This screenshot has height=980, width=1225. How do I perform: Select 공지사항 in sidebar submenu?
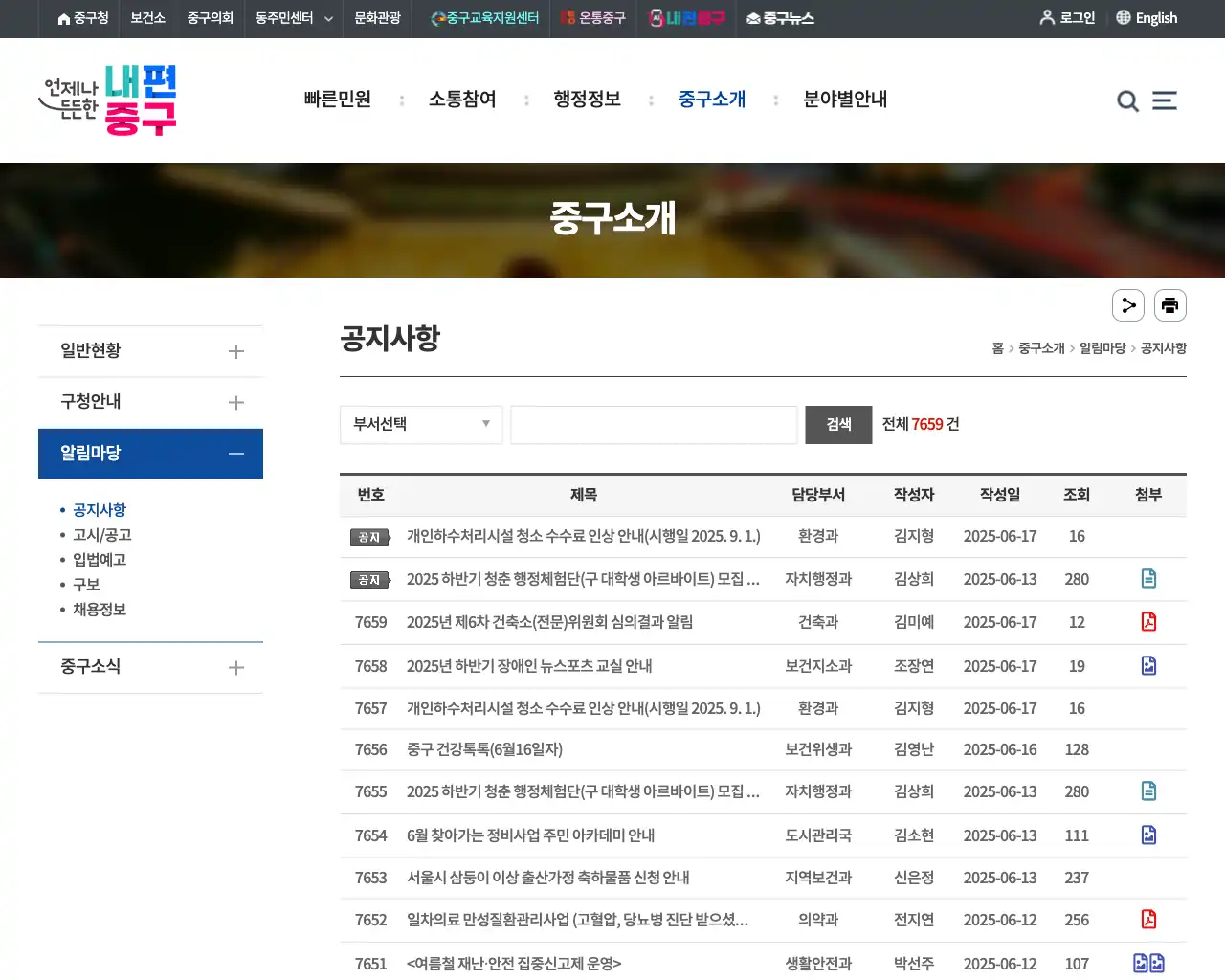[x=100, y=510]
